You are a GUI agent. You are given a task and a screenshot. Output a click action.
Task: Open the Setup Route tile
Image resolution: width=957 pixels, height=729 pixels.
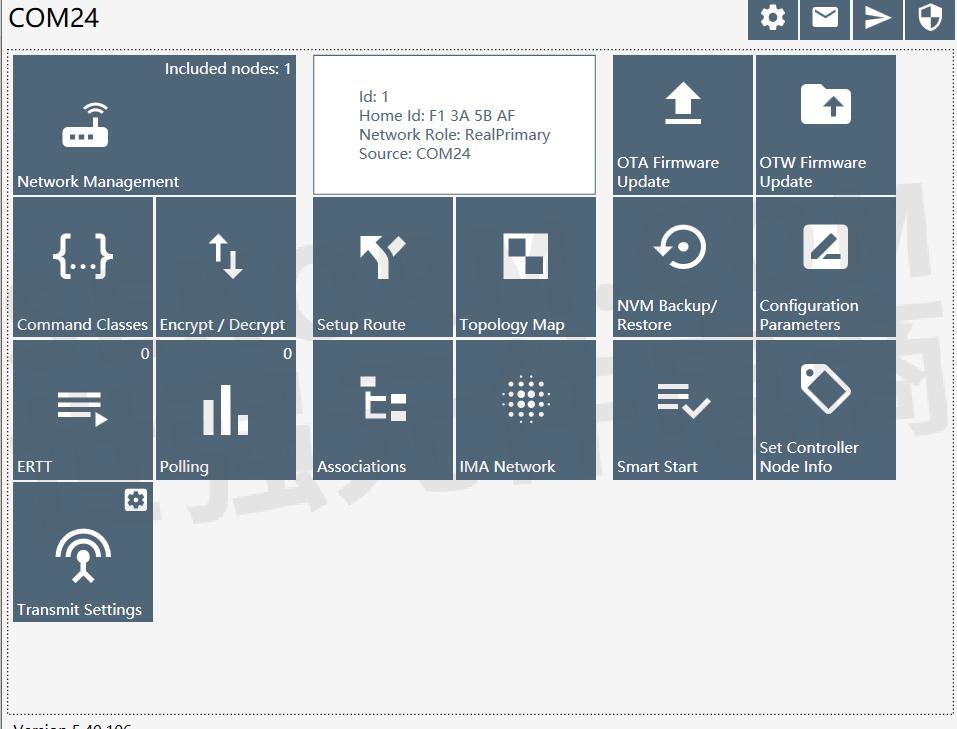pos(383,267)
